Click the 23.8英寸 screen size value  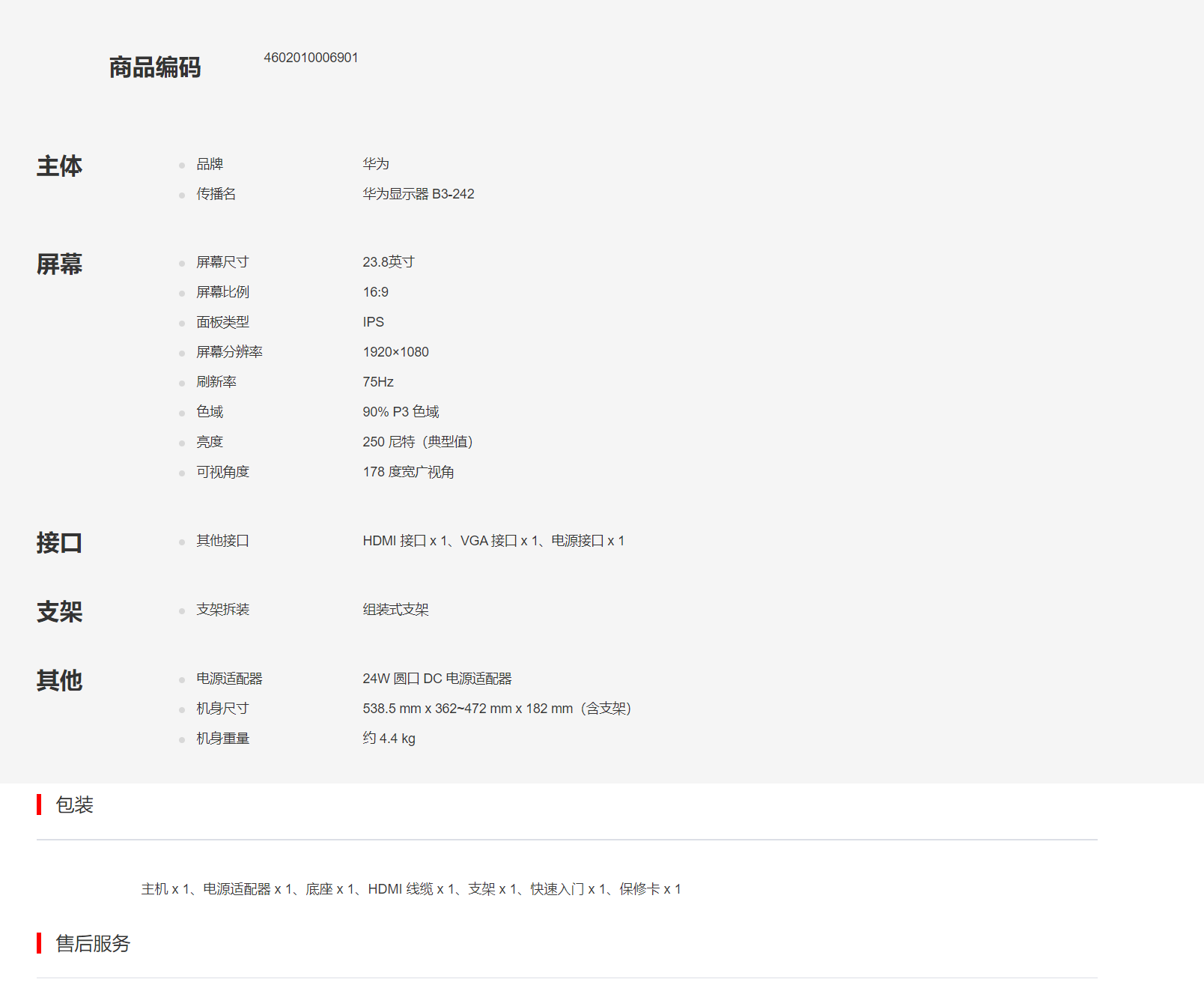[388, 262]
